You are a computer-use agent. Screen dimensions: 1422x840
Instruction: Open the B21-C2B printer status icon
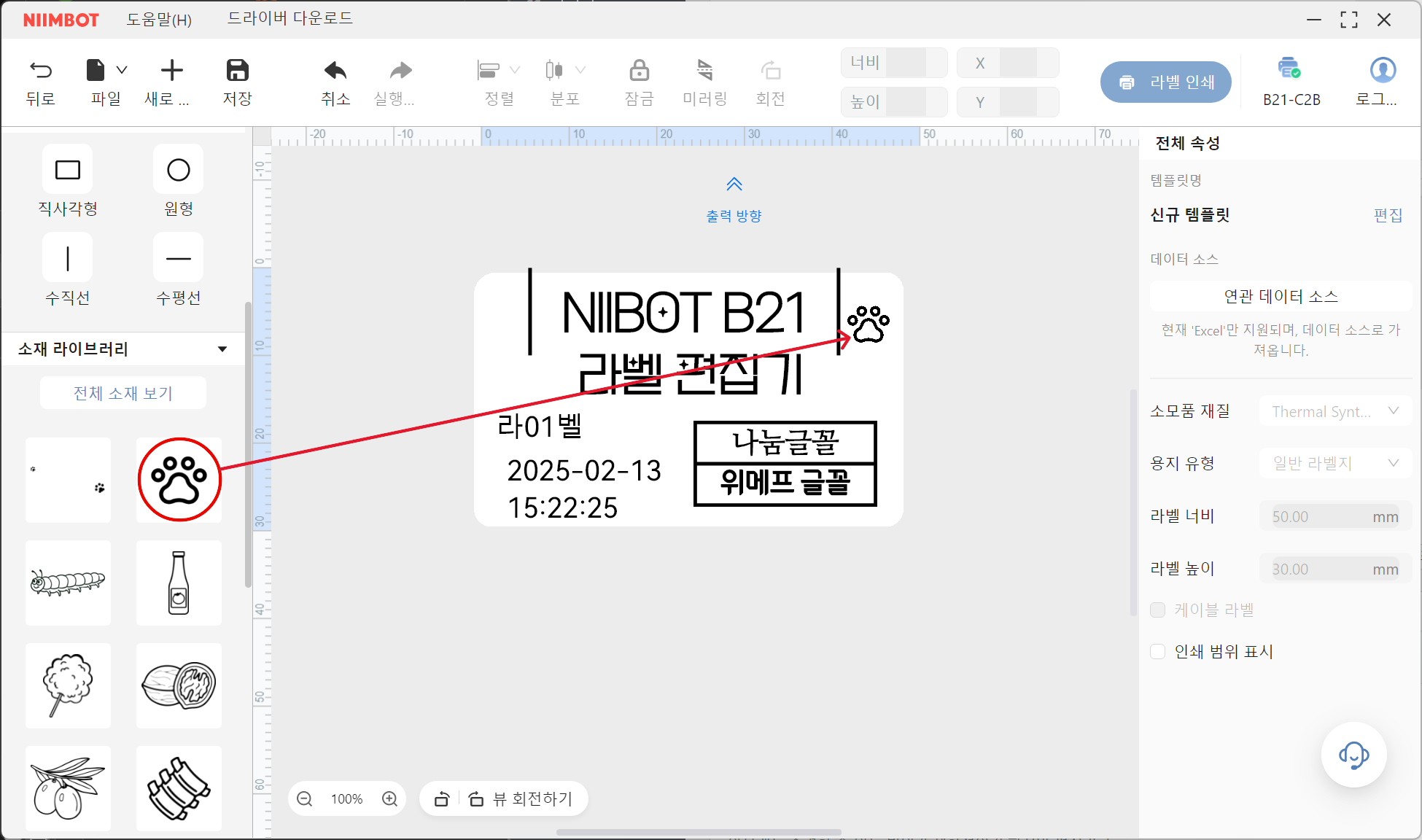(x=1290, y=68)
